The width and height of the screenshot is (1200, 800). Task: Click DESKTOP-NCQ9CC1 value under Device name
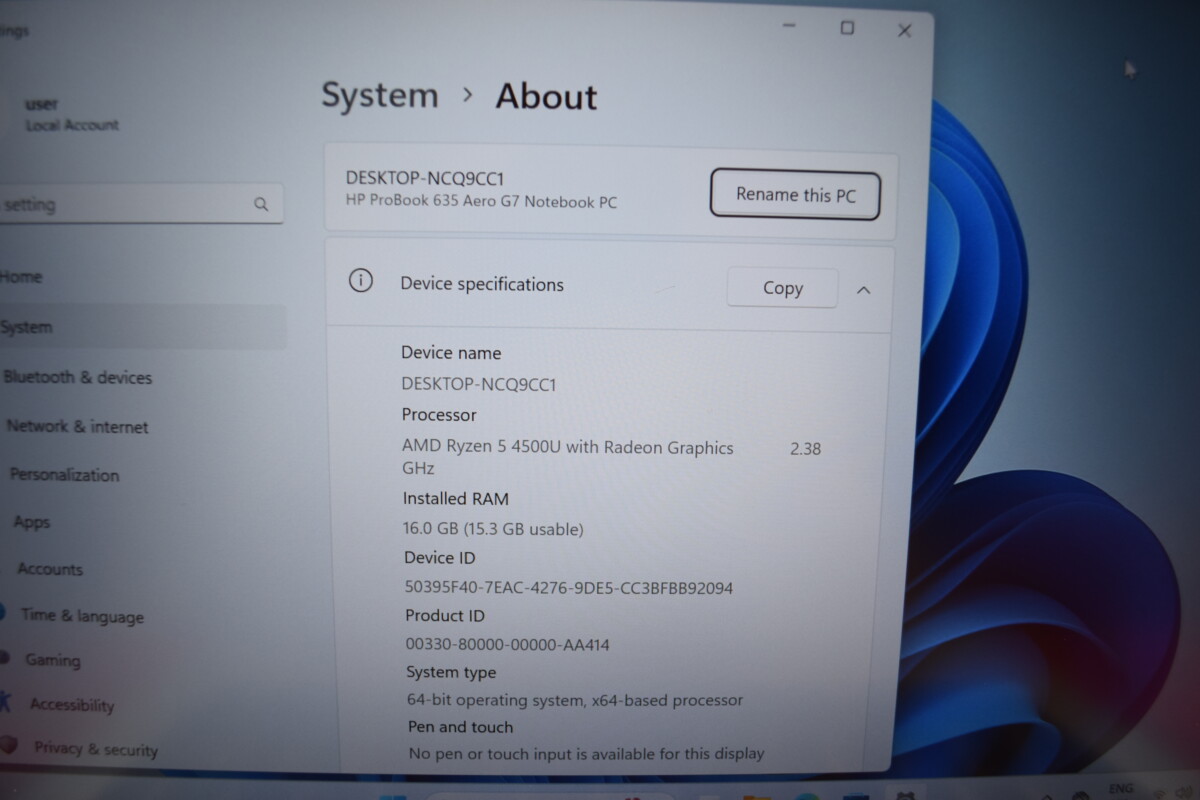(479, 384)
